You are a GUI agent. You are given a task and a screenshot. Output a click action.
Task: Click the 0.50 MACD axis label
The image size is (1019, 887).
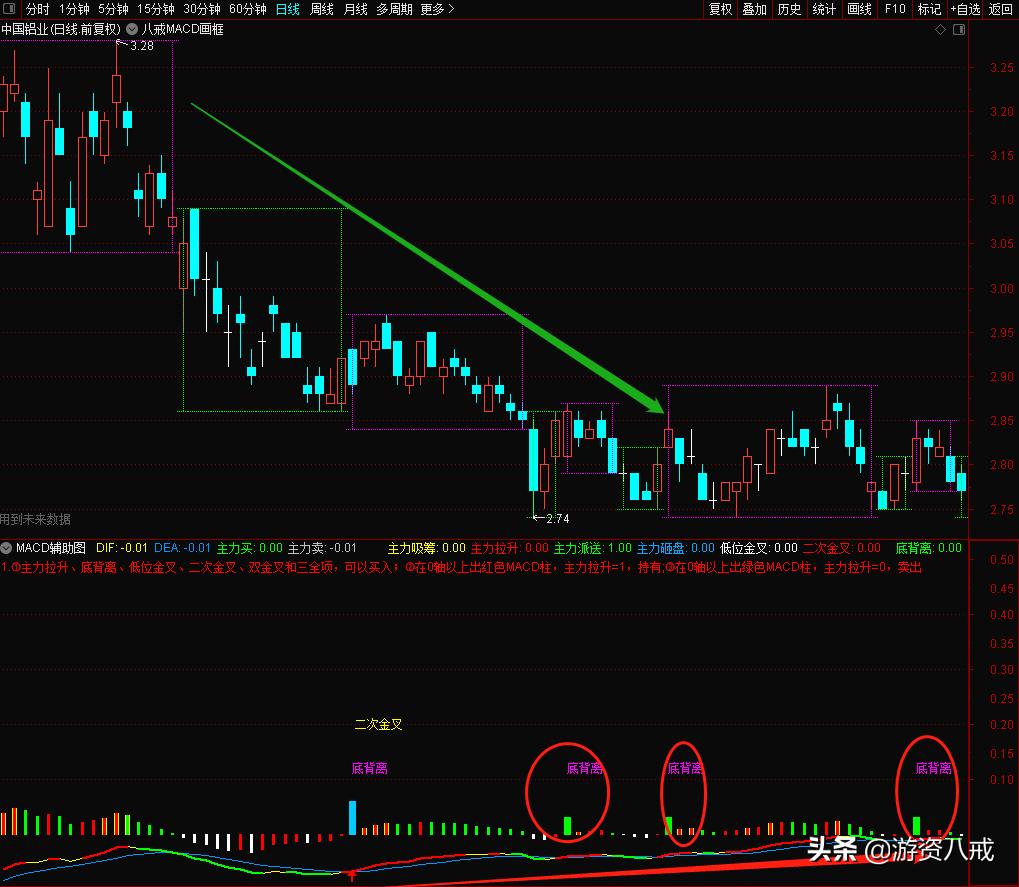tap(1001, 559)
